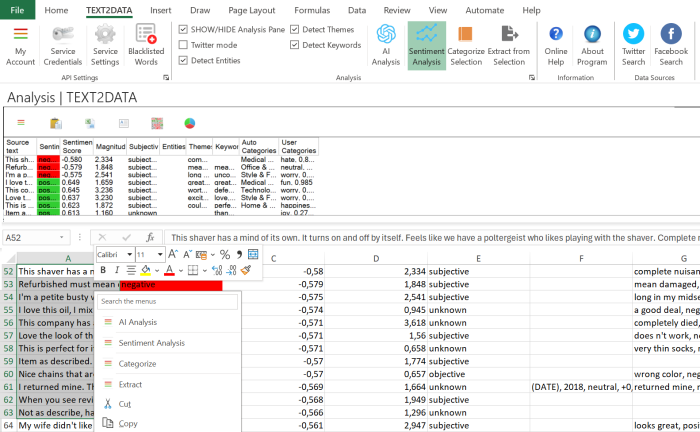Toggle Detect Entities checkbox
Viewport: 700px width, 432px height.
[183, 60]
